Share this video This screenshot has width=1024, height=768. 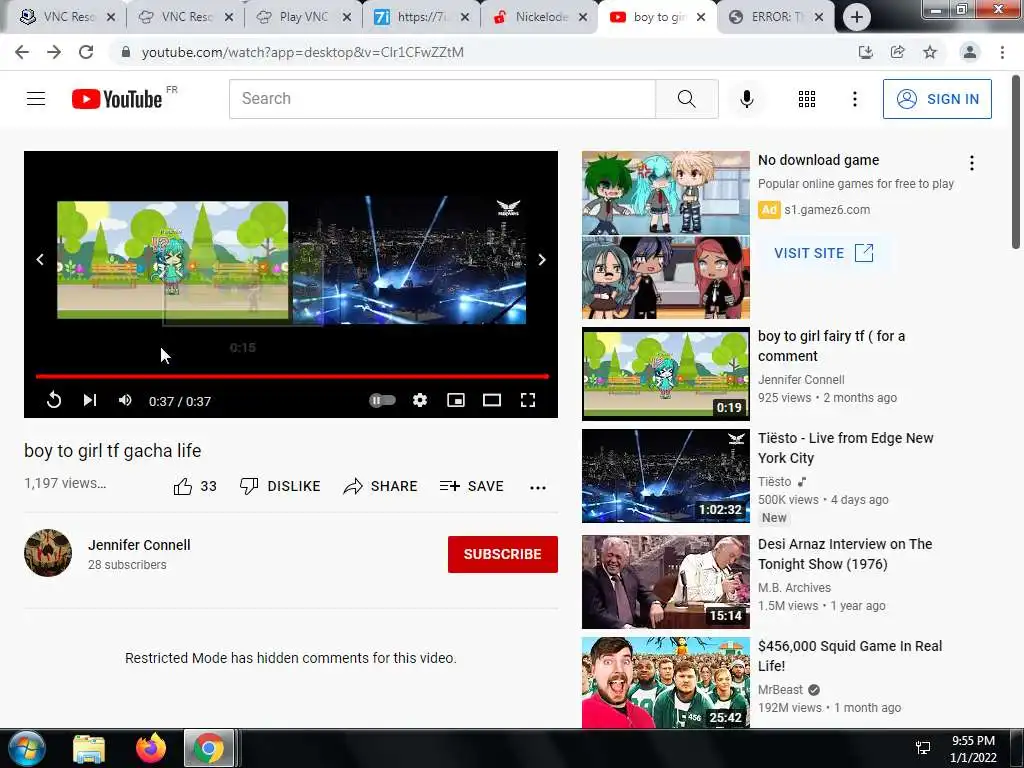[x=380, y=487]
